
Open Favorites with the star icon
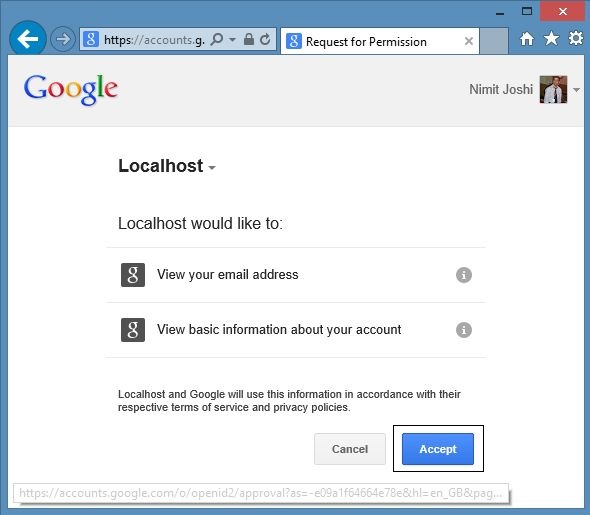(551, 39)
